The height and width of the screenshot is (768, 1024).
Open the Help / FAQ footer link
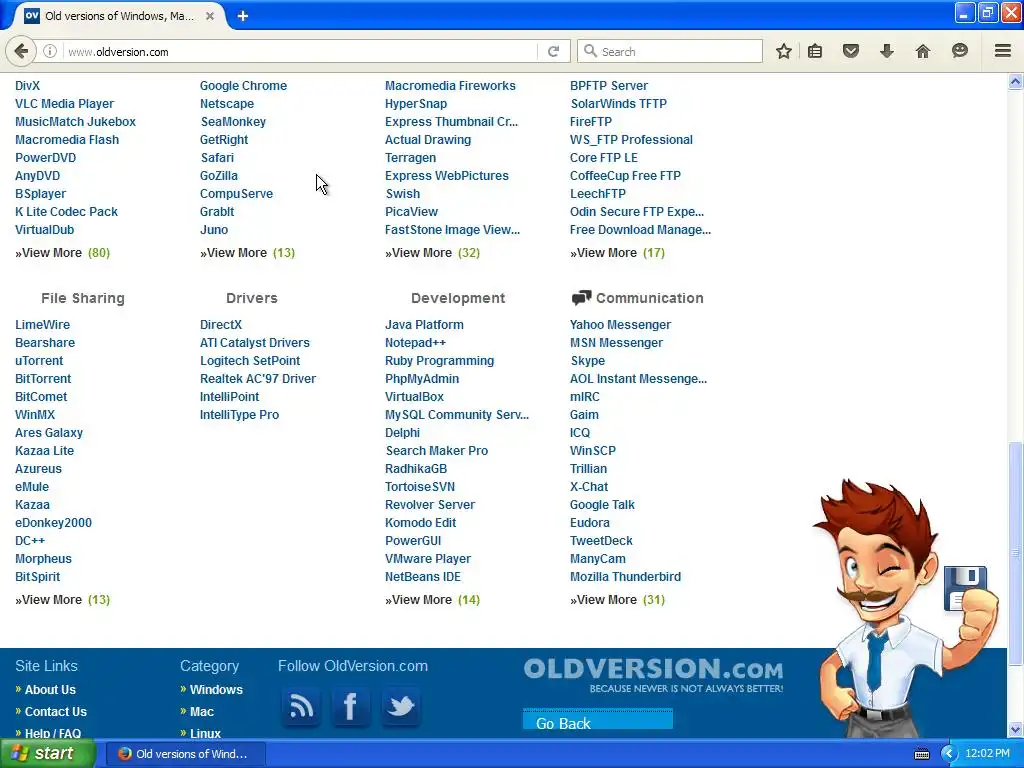pos(53,733)
